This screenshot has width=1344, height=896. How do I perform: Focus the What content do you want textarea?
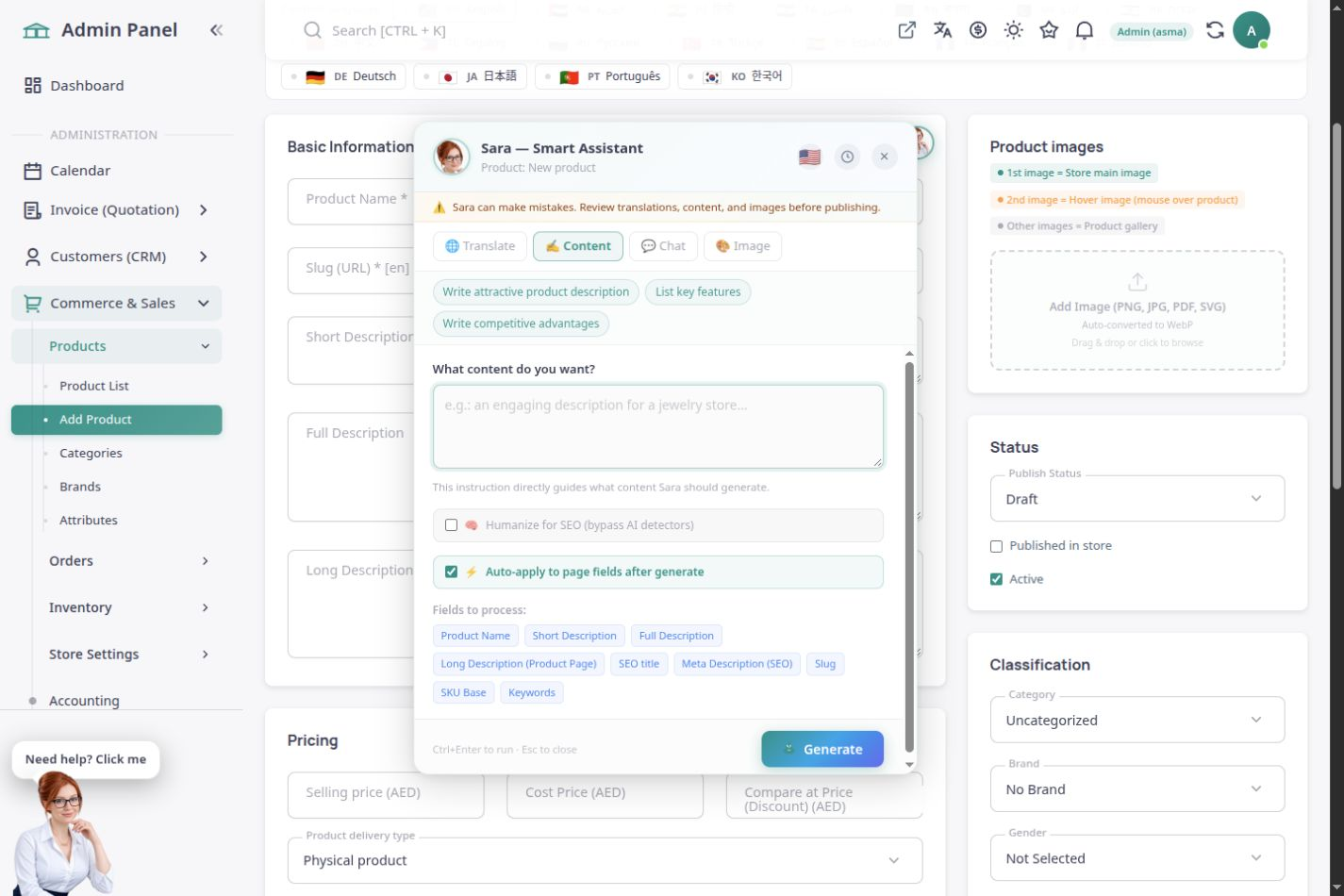point(658,426)
